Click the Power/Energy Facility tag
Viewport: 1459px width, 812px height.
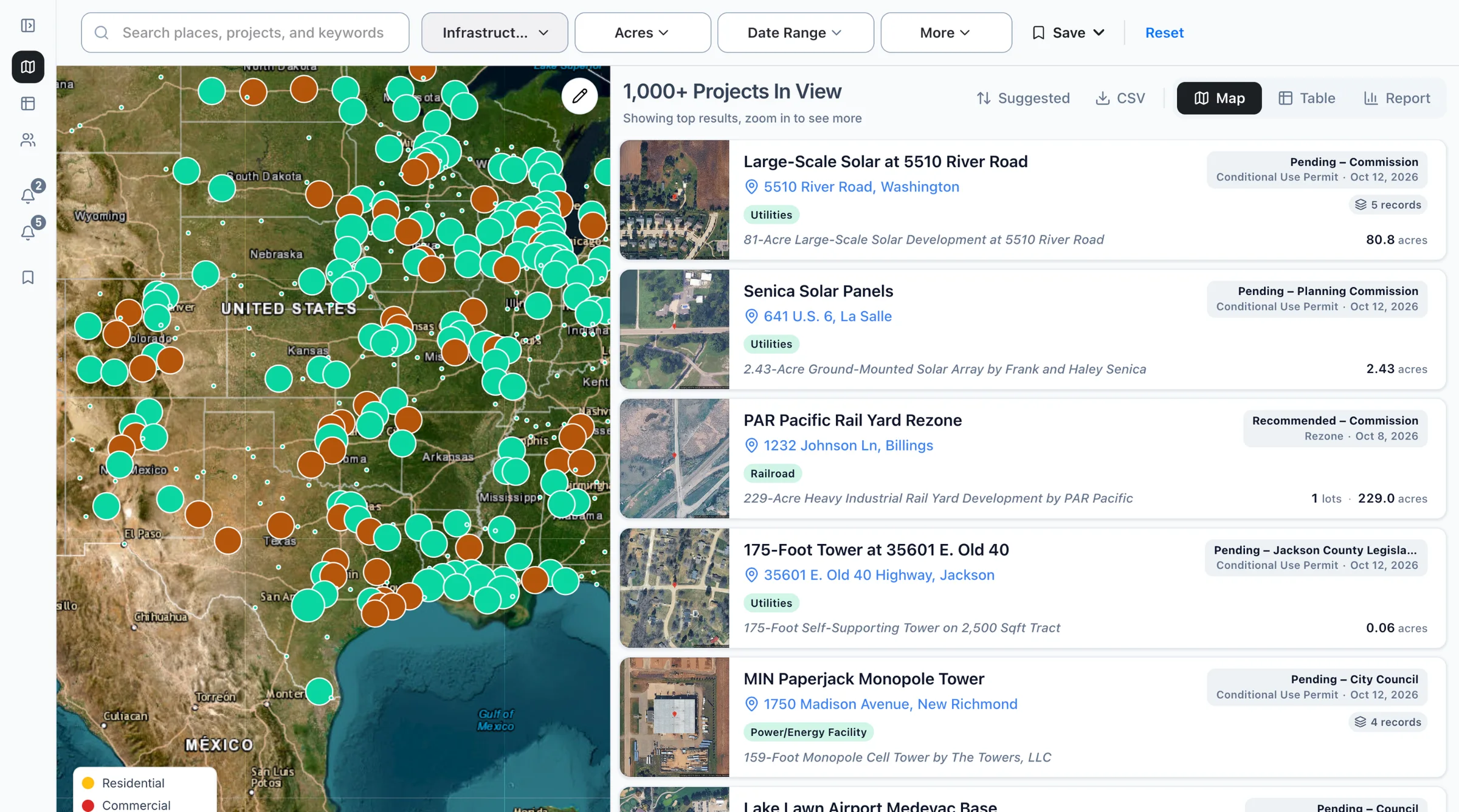pyautogui.click(x=809, y=732)
